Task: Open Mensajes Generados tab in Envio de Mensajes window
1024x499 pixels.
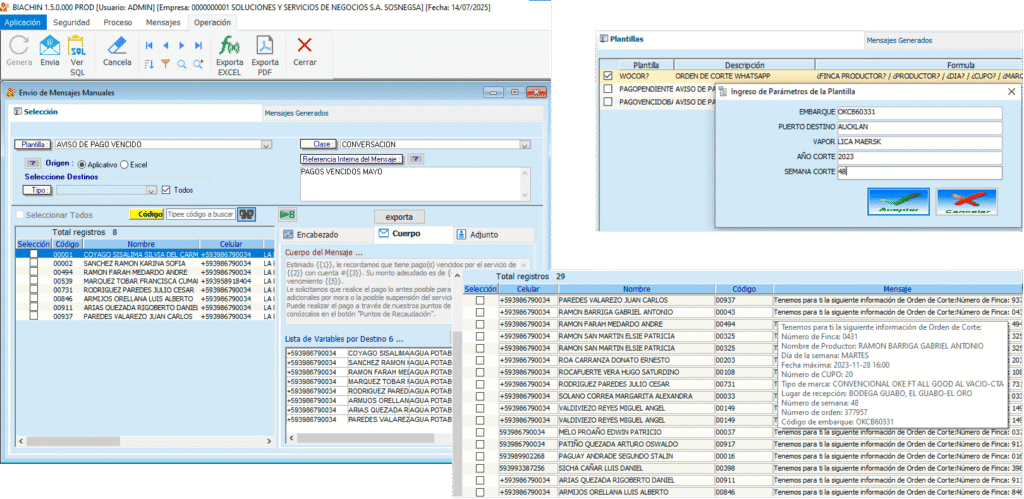Action: click(296, 113)
